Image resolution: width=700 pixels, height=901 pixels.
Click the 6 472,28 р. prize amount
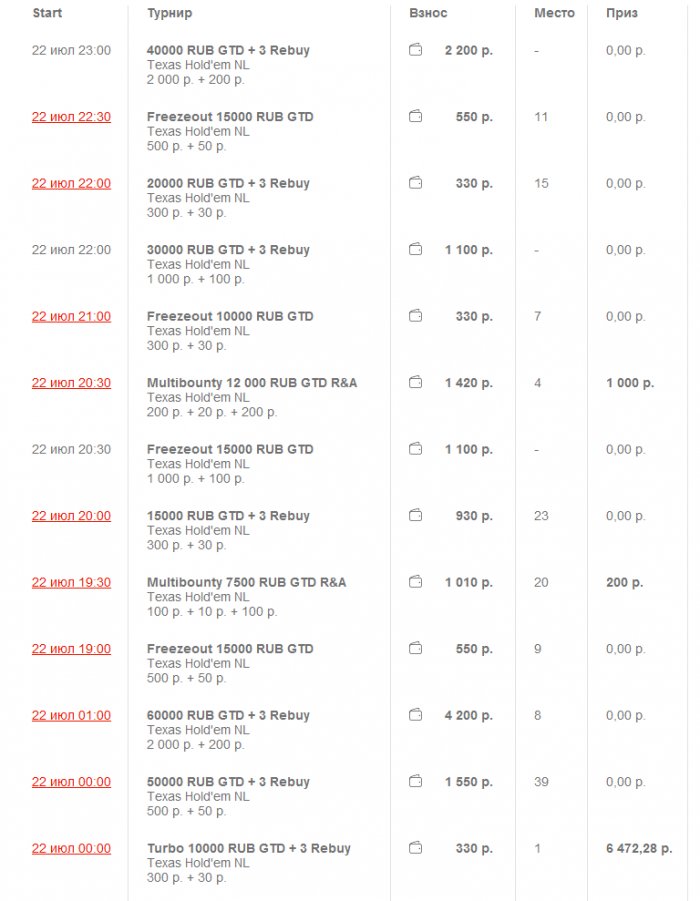[x=638, y=849]
